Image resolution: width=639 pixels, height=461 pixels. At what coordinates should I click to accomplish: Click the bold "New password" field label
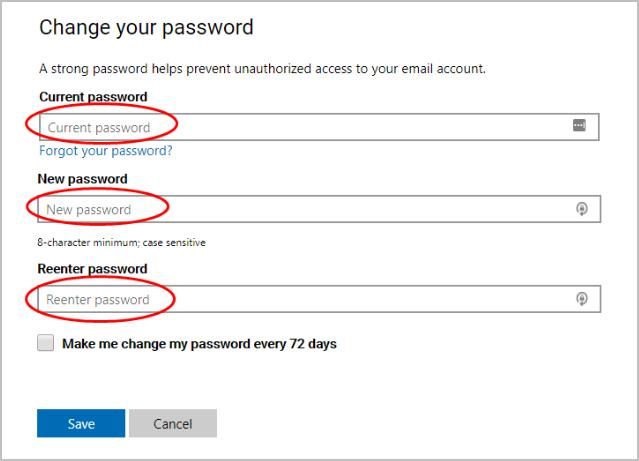83,179
